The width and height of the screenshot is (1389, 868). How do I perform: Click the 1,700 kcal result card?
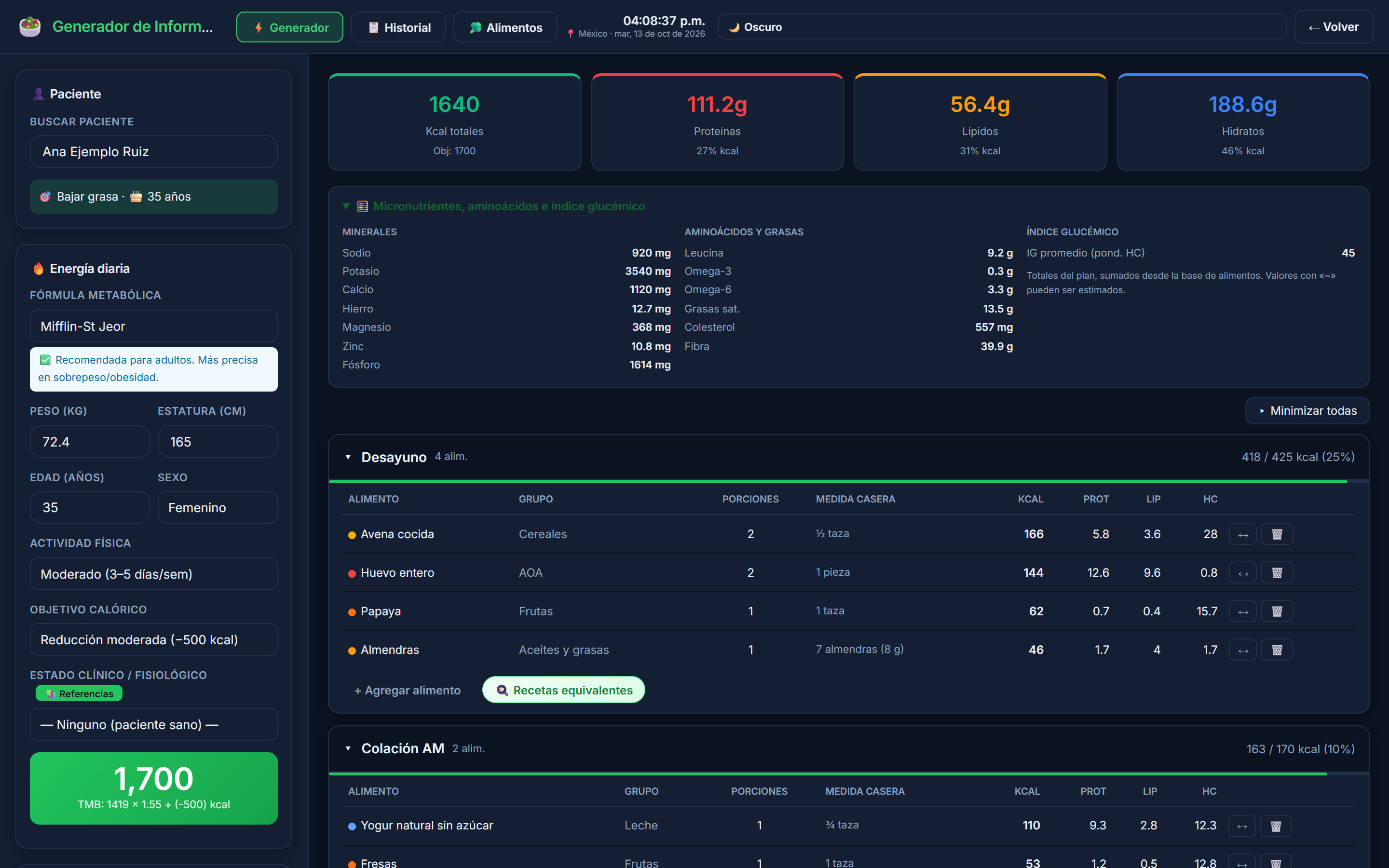click(154, 788)
